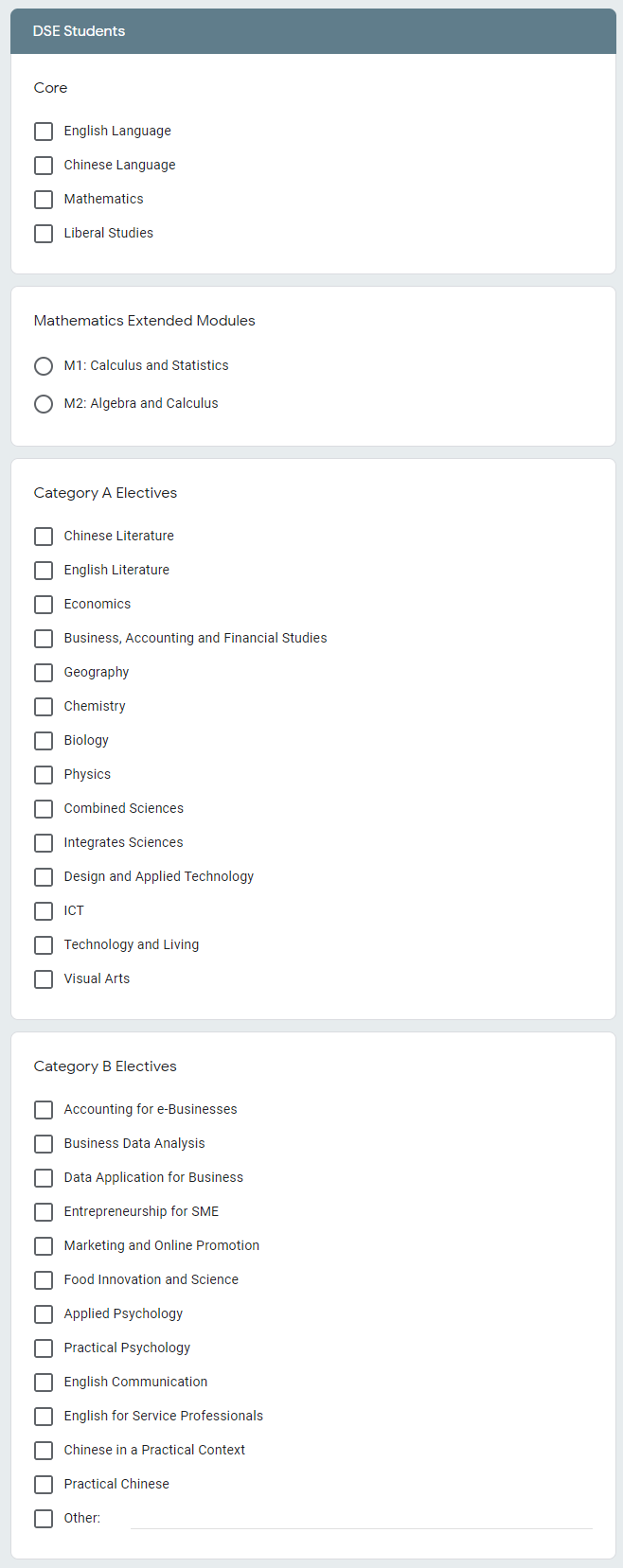Tick the Physics checkbox
The width and height of the screenshot is (623, 1568).
tap(44, 775)
